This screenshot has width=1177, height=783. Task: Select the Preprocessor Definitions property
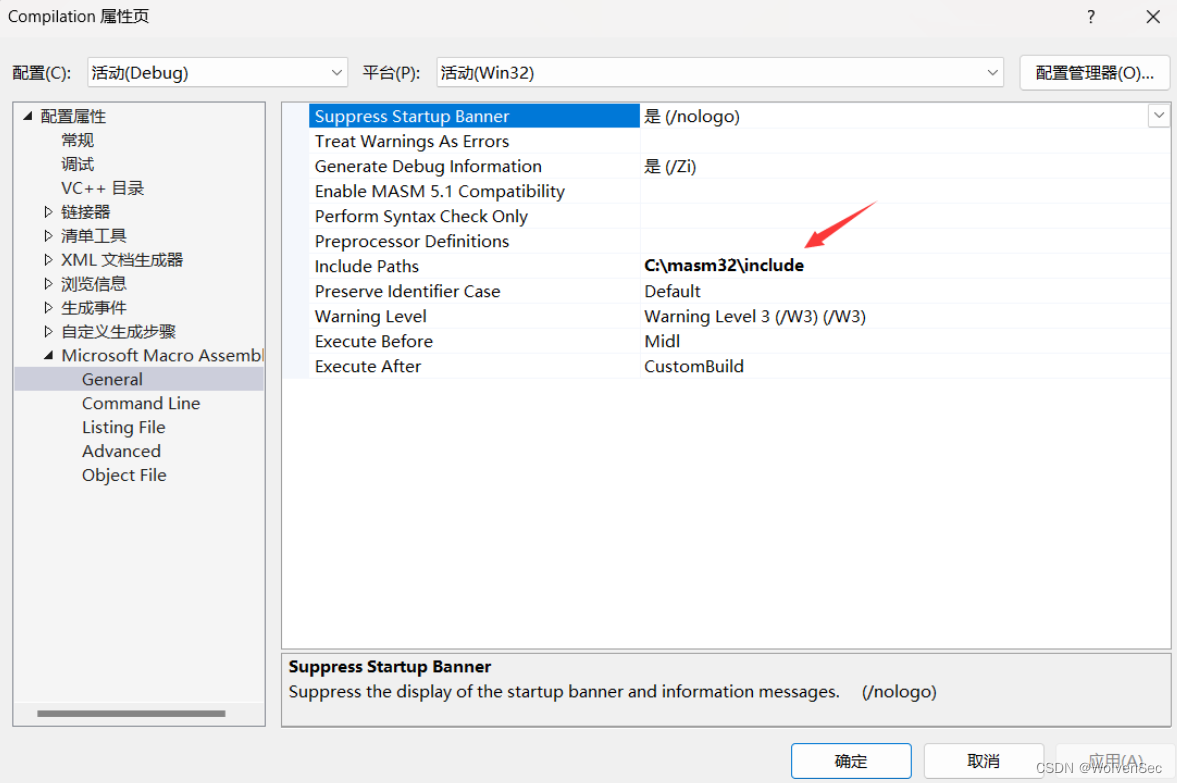474,241
